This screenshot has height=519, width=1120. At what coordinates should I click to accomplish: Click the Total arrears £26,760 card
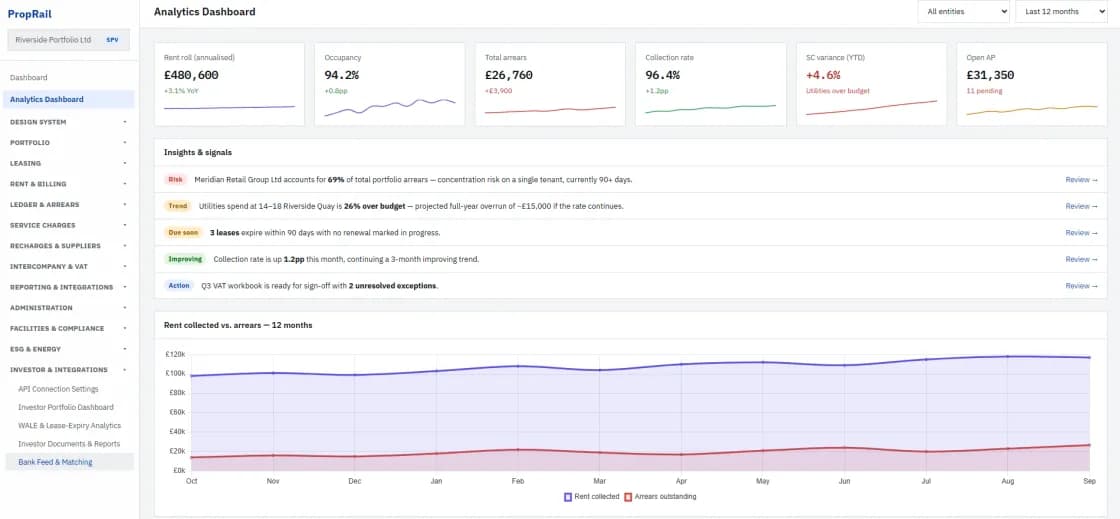click(x=550, y=84)
